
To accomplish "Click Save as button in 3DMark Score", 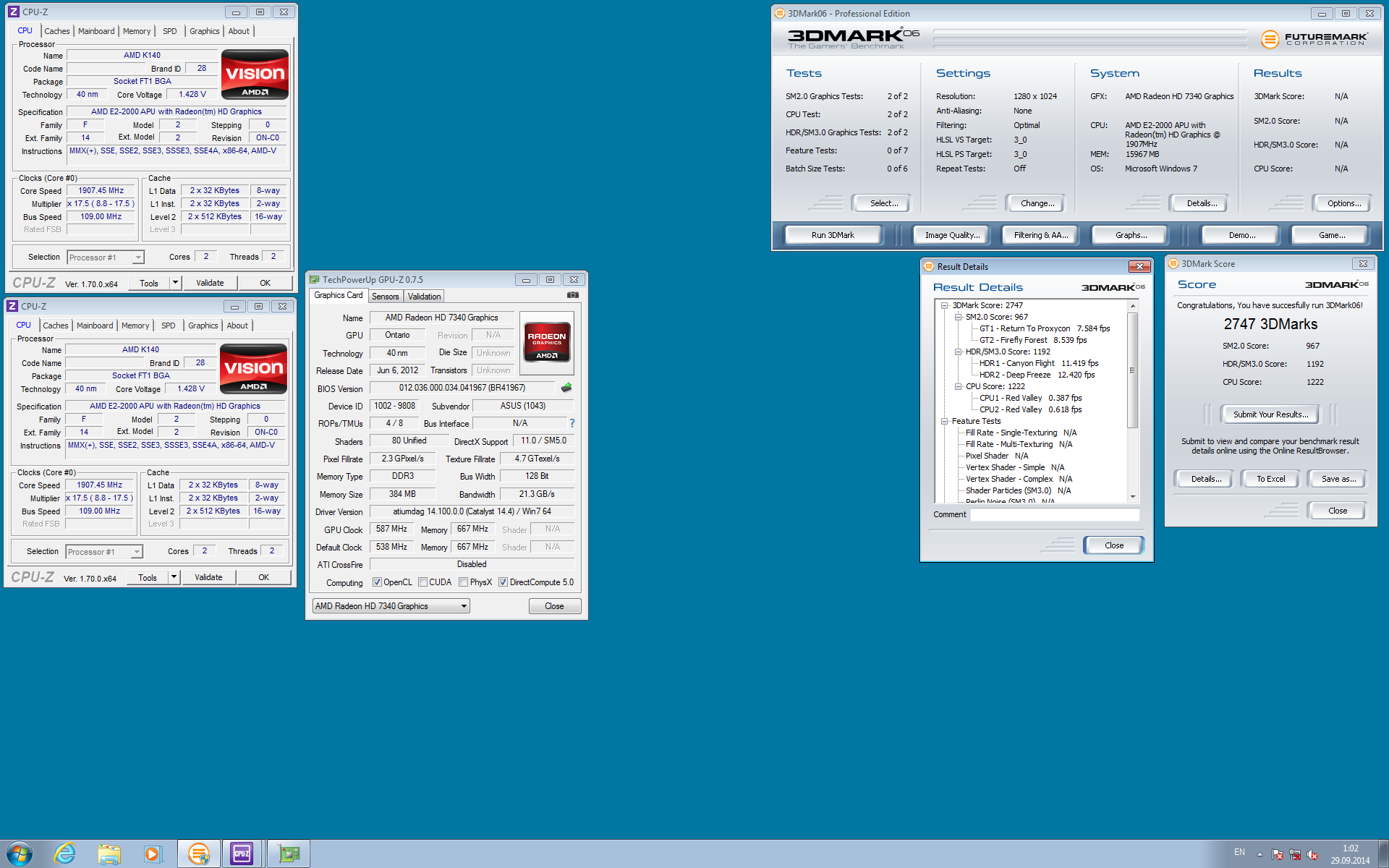I will pyautogui.click(x=1338, y=479).
